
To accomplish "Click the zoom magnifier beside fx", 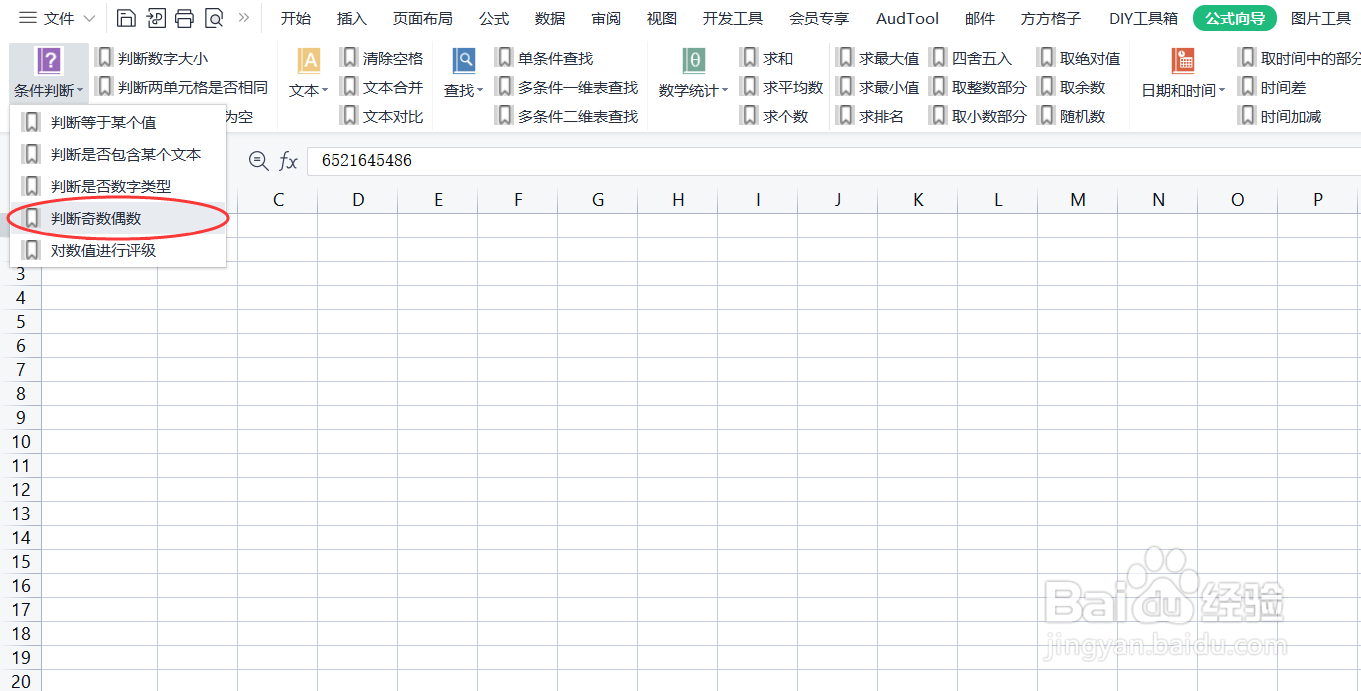I will [x=258, y=160].
